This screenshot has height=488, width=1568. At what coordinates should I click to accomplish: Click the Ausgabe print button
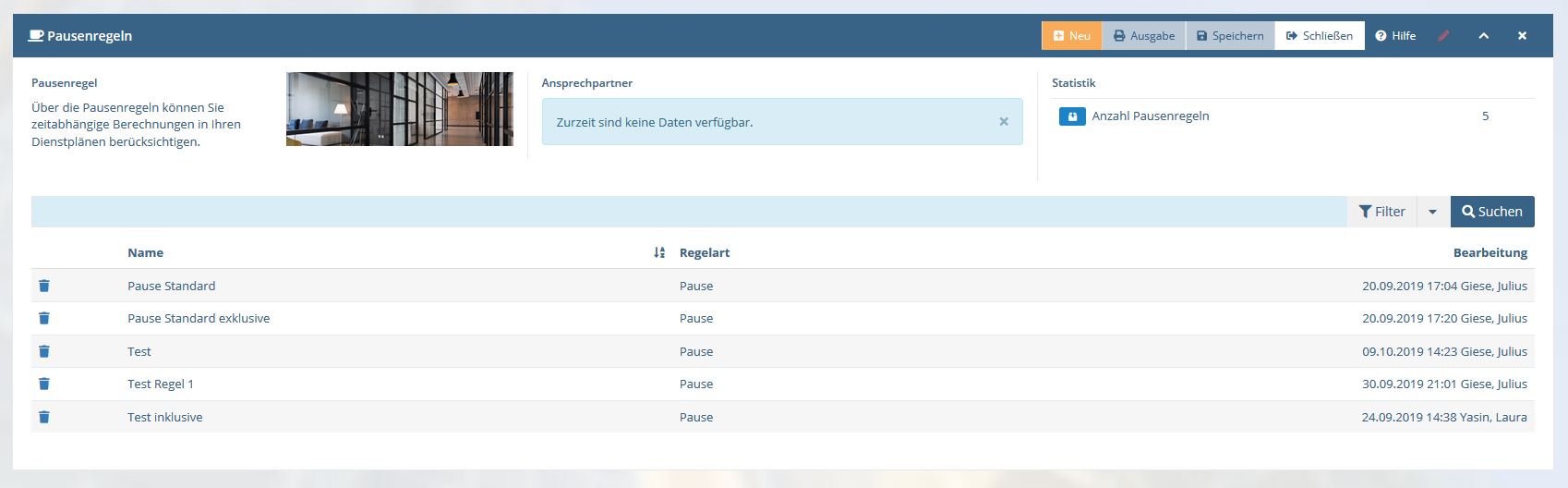coord(1144,36)
